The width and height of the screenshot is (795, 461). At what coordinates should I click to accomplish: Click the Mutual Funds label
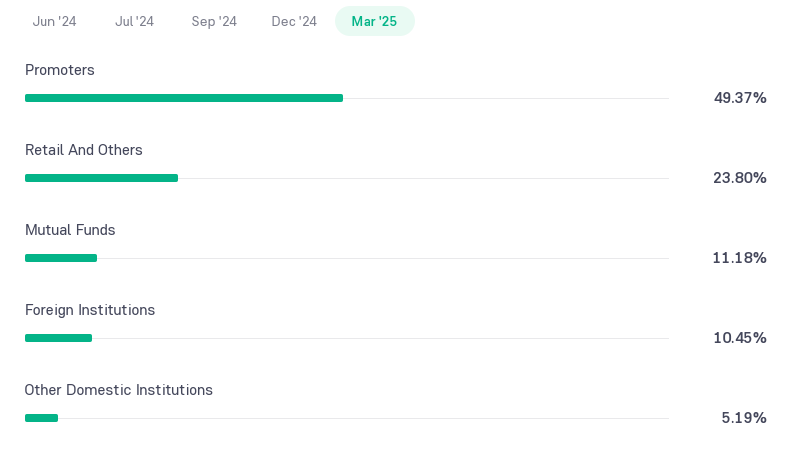(x=70, y=230)
